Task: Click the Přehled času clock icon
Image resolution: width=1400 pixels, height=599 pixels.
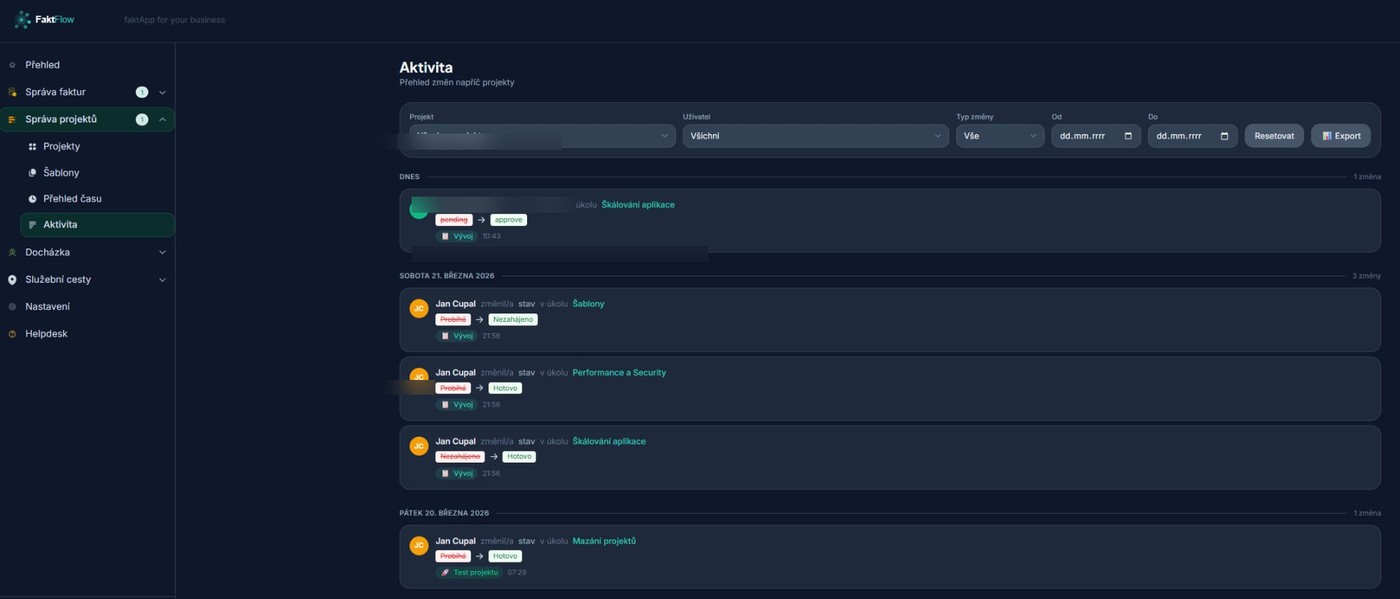Action: (32, 199)
